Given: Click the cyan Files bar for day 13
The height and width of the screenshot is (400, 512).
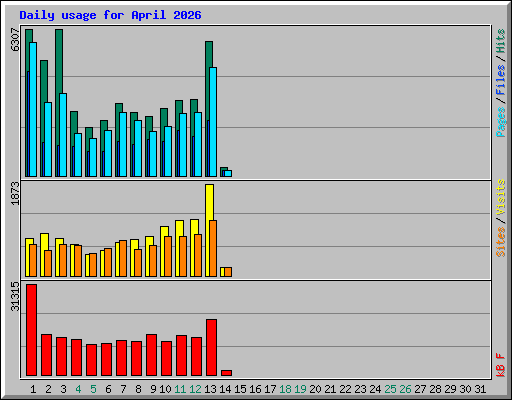Looking at the screenshot, I should (213, 122).
